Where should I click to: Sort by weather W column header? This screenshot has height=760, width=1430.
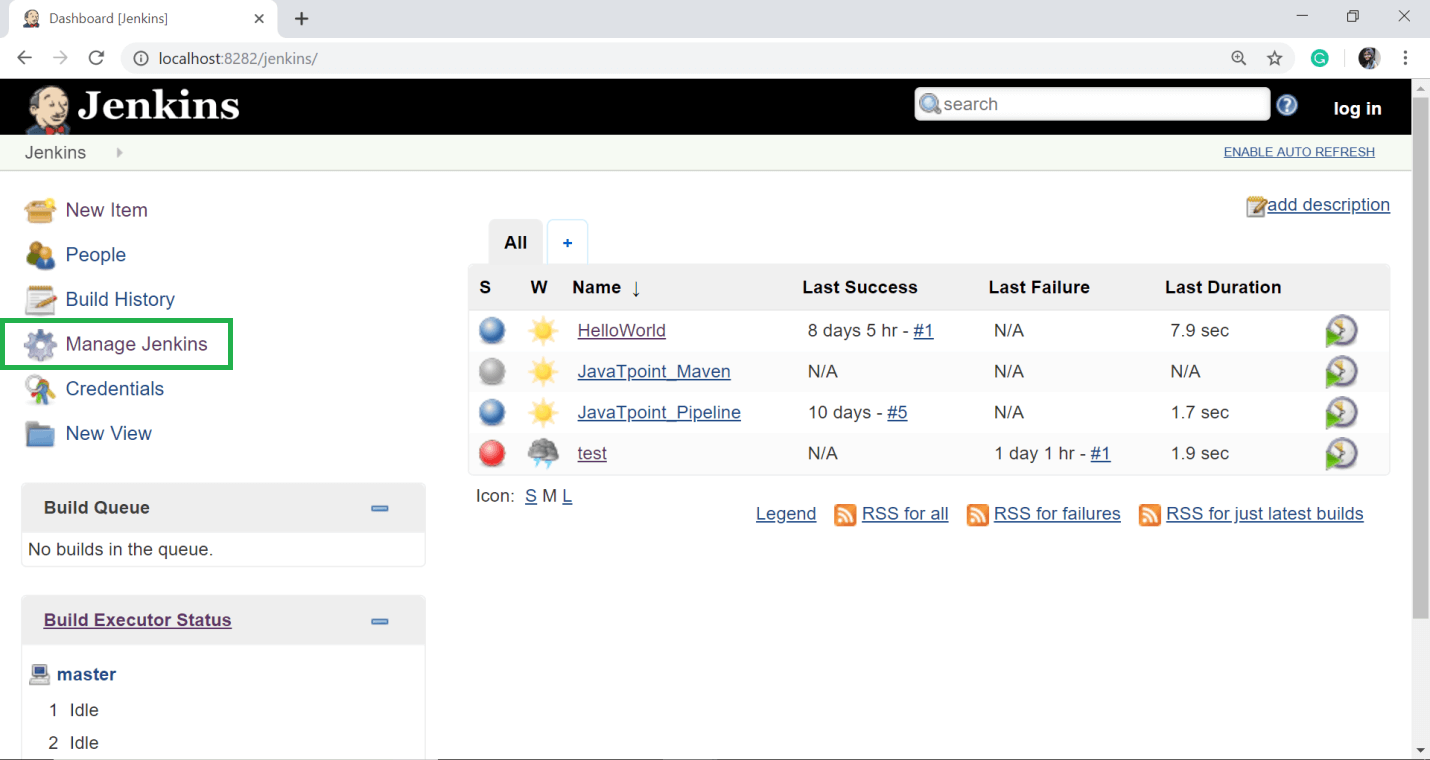(x=539, y=287)
